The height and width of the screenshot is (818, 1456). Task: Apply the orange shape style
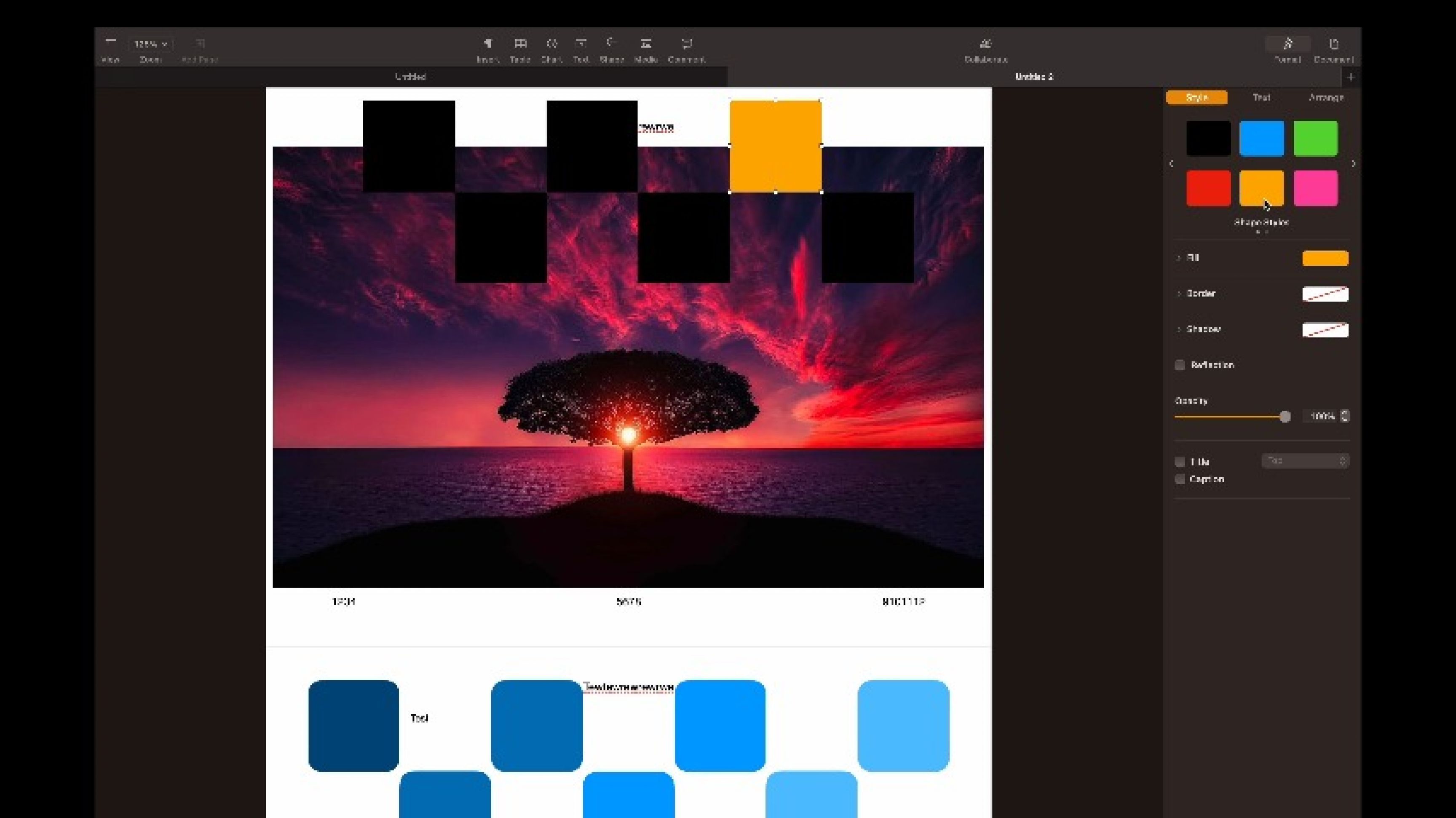point(1261,188)
